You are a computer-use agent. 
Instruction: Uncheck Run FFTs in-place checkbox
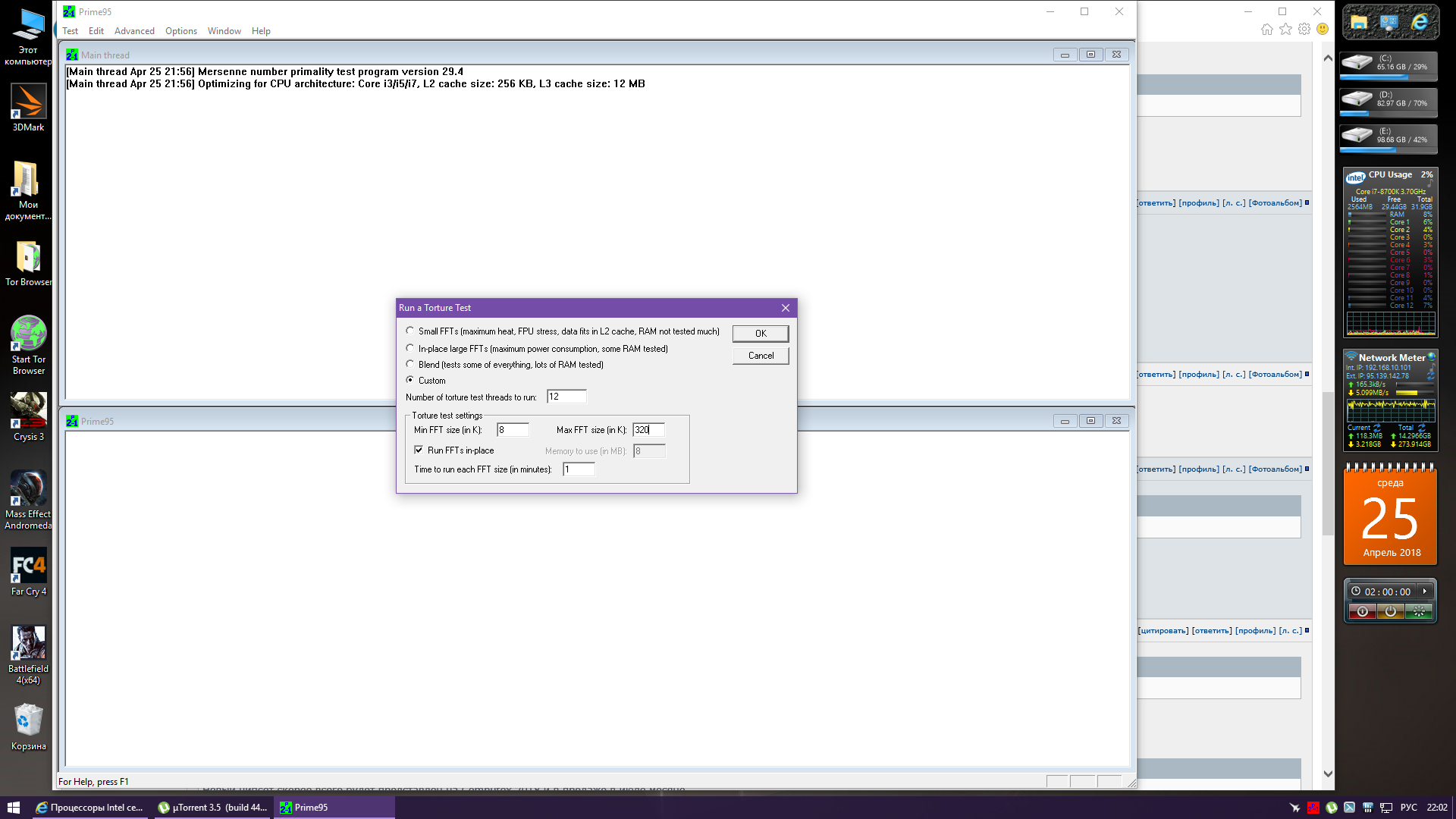tap(419, 450)
